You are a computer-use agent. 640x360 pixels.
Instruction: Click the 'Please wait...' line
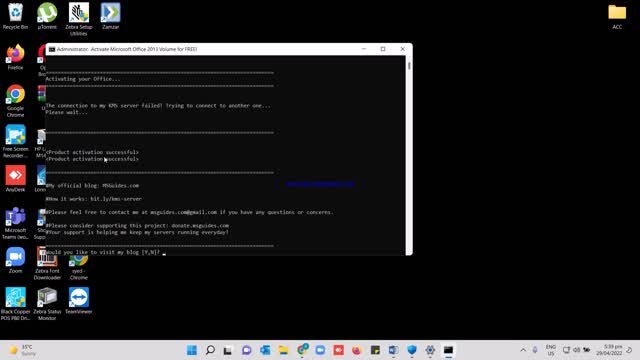[67, 112]
